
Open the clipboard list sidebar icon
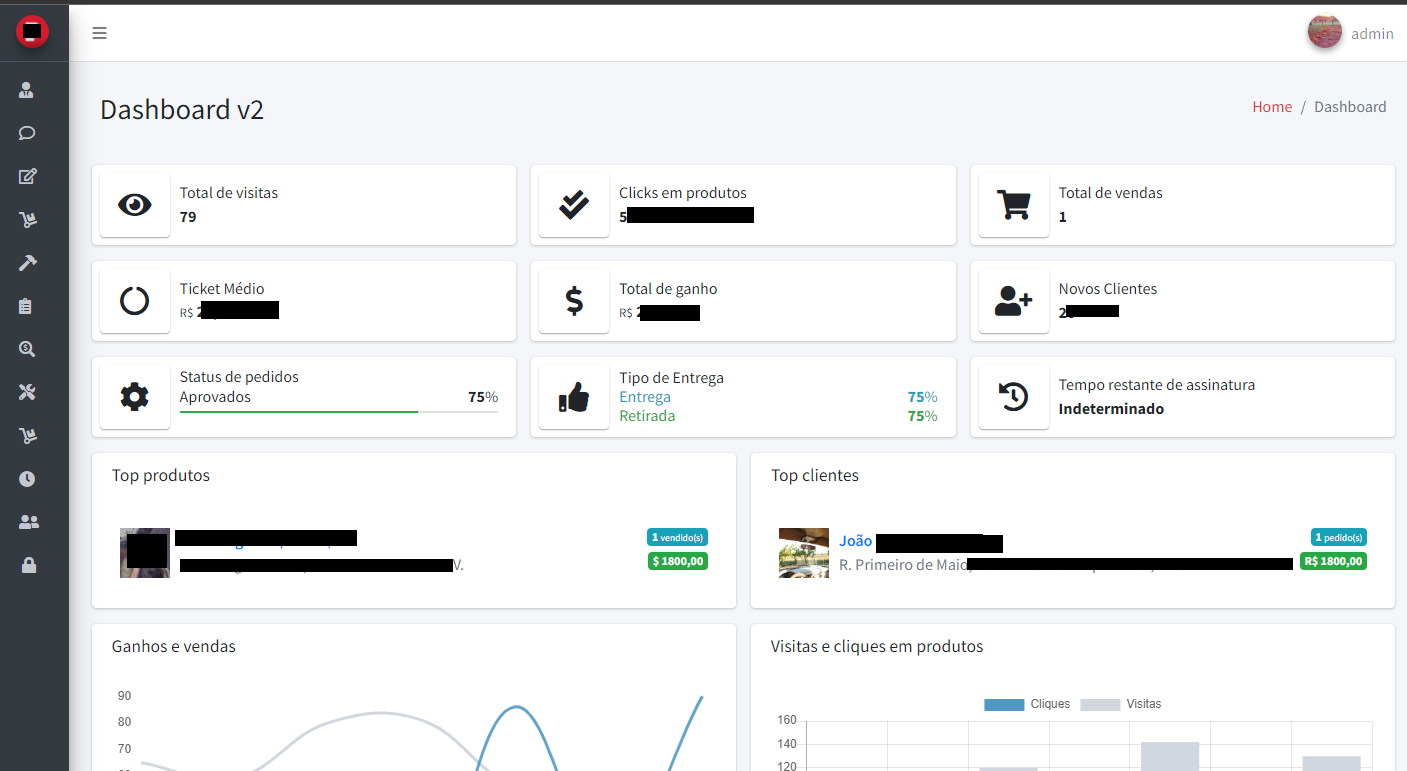click(27, 306)
